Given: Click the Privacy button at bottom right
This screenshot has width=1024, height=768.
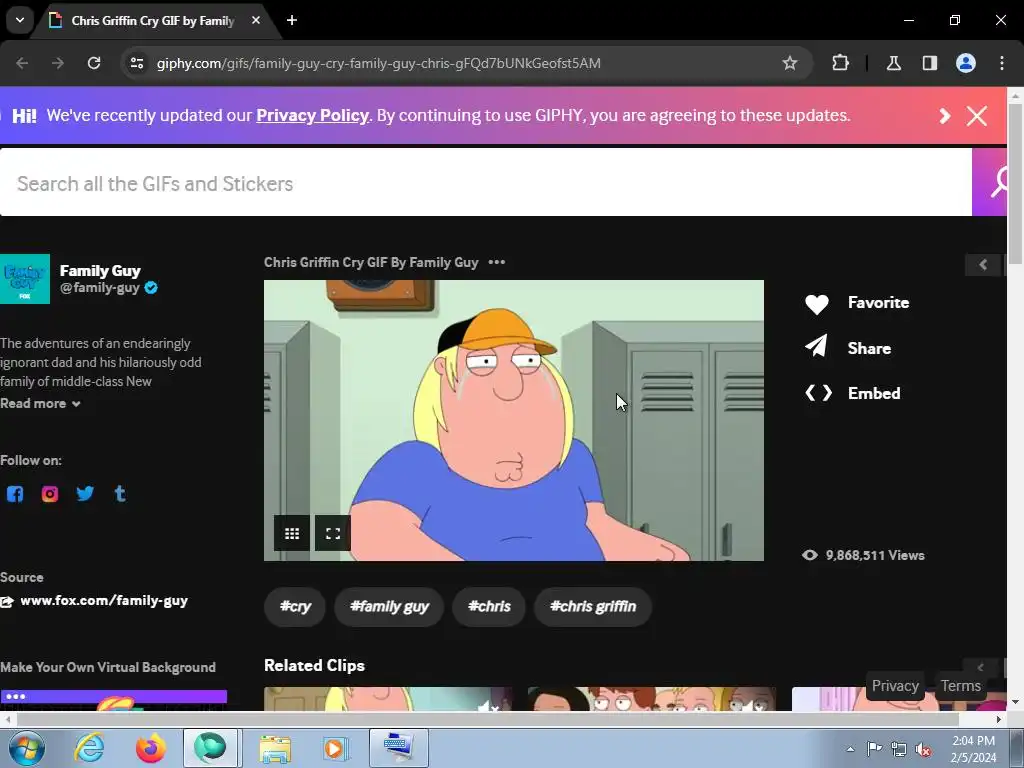Looking at the screenshot, I should tap(895, 686).
